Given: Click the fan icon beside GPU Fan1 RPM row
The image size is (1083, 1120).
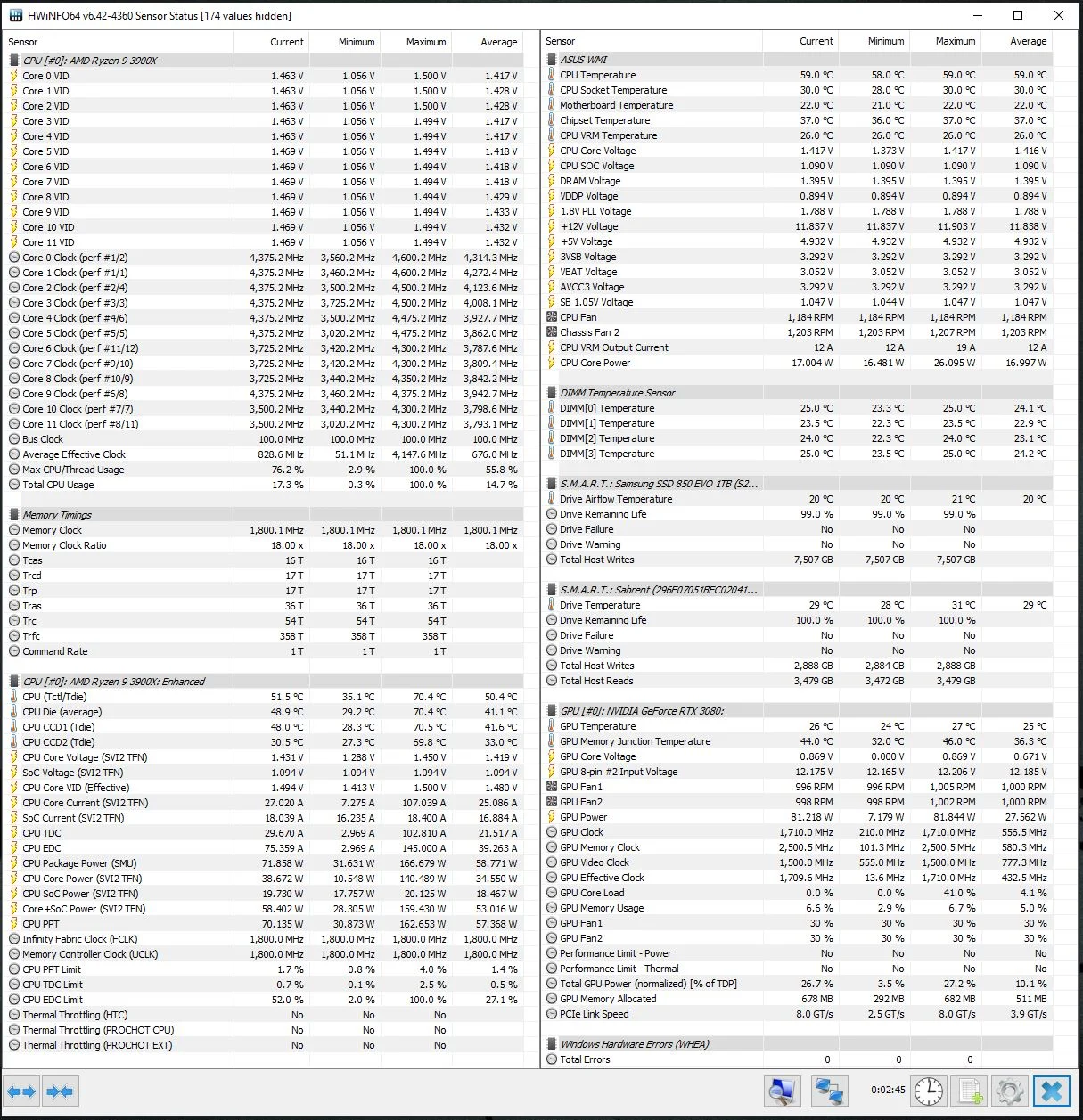Looking at the screenshot, I should [x=552, y=787].
